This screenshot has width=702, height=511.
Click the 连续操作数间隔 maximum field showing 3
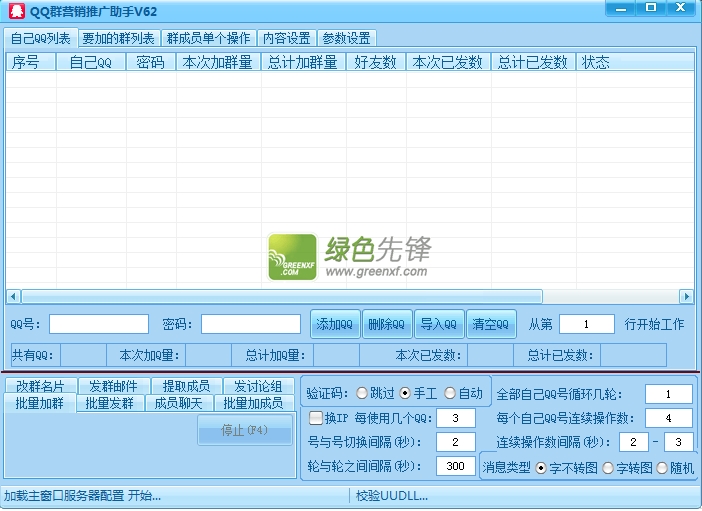pyautogui.click(x=679, y=442)
